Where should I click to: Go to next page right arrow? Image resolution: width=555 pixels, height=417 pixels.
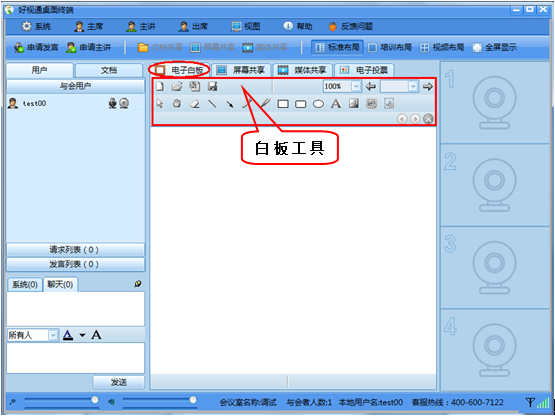(x=428, y=86)
